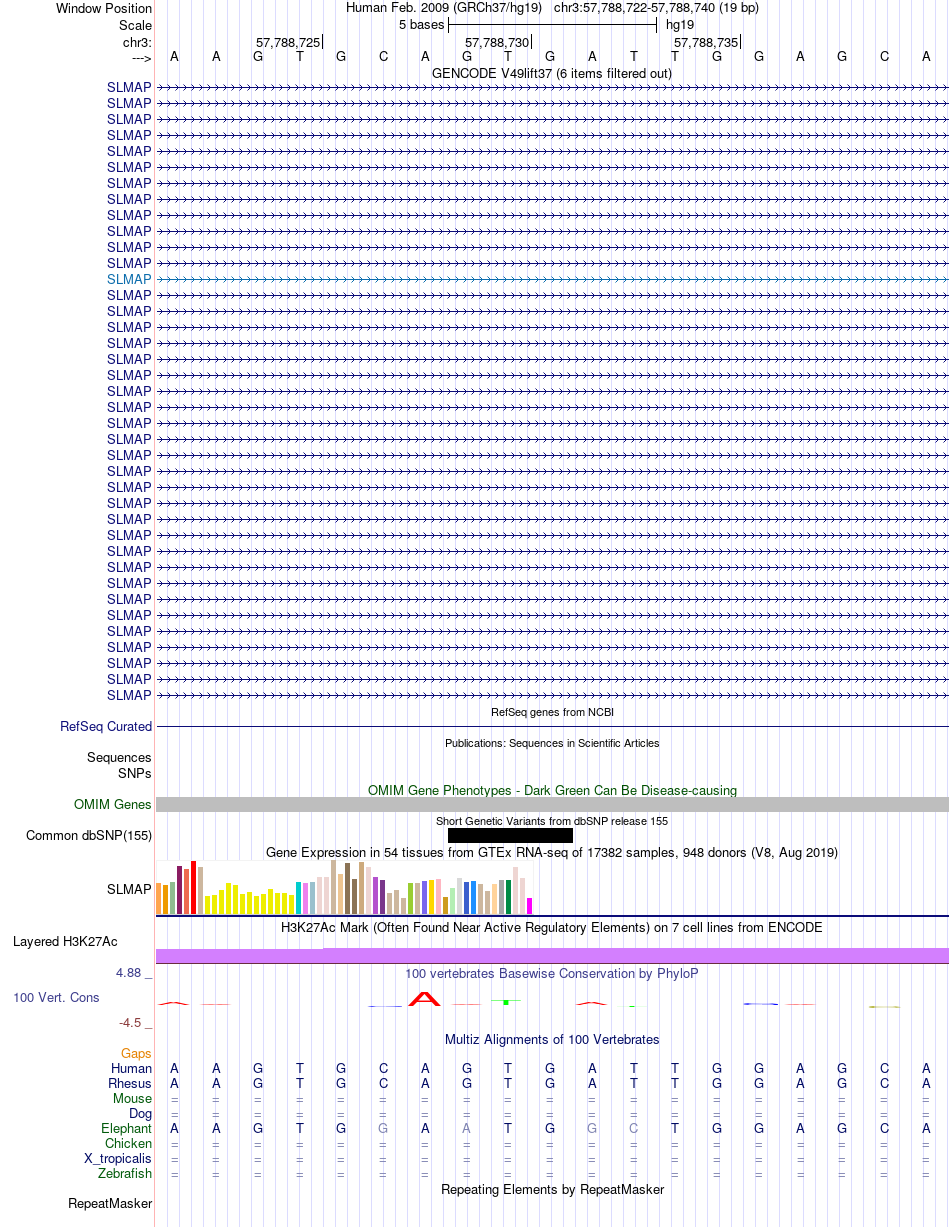Click the Dog alignment row label
This screenshot has height=1227, width=950.
(x=140, y=1114)
